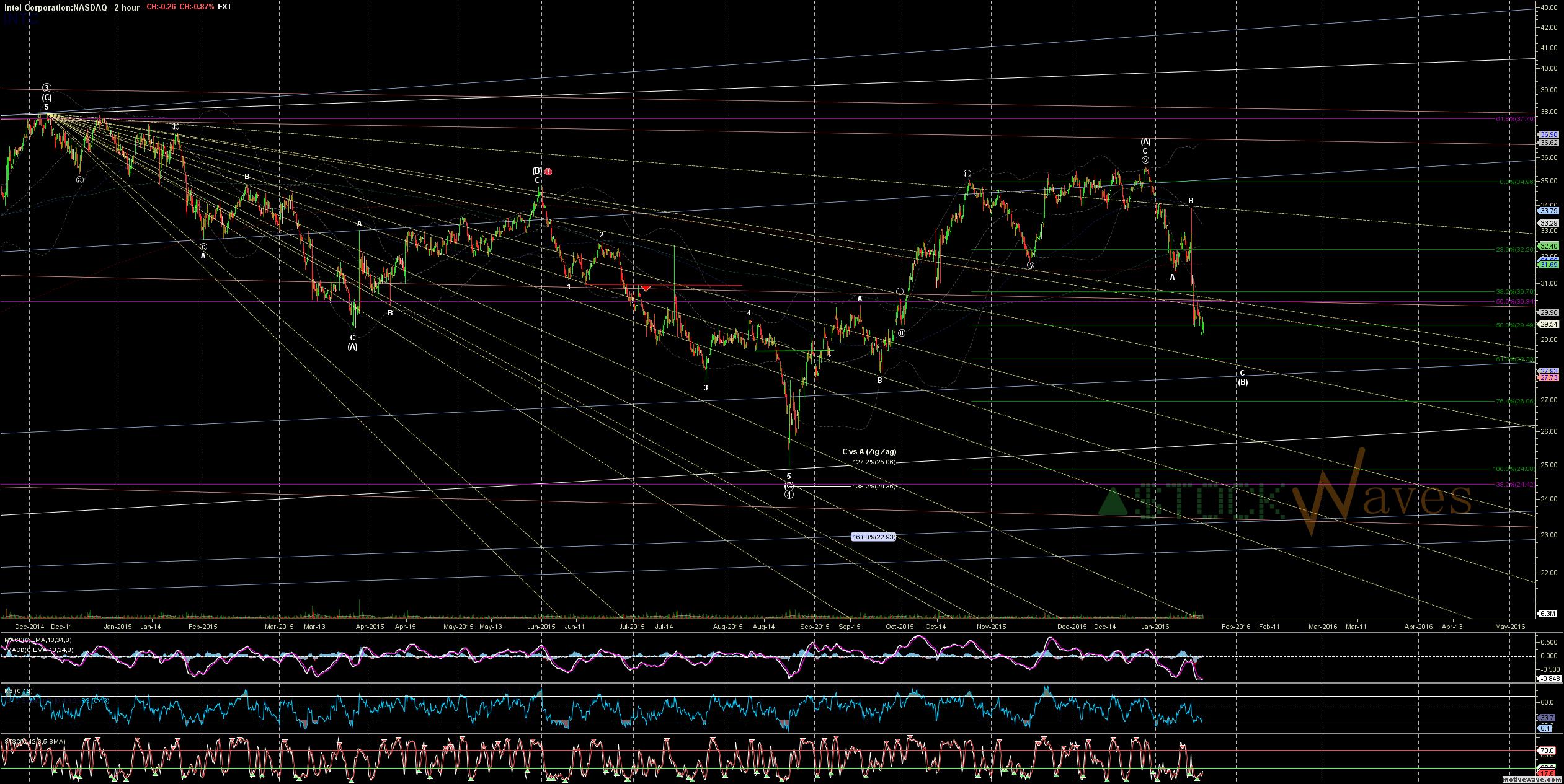The height and width of the screenshot is (784, 1564).
Task: Select the red downward triangle marker near Jul-2015
Action: coord(646,288)
